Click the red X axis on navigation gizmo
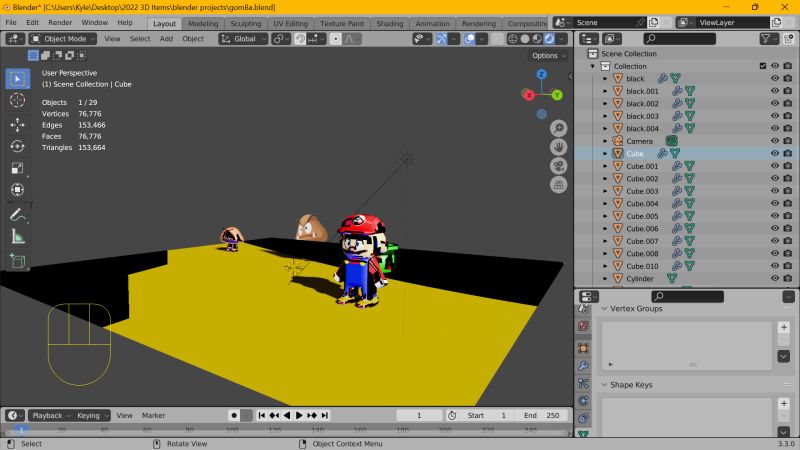 pyautogui.click(x=529, y=95)
